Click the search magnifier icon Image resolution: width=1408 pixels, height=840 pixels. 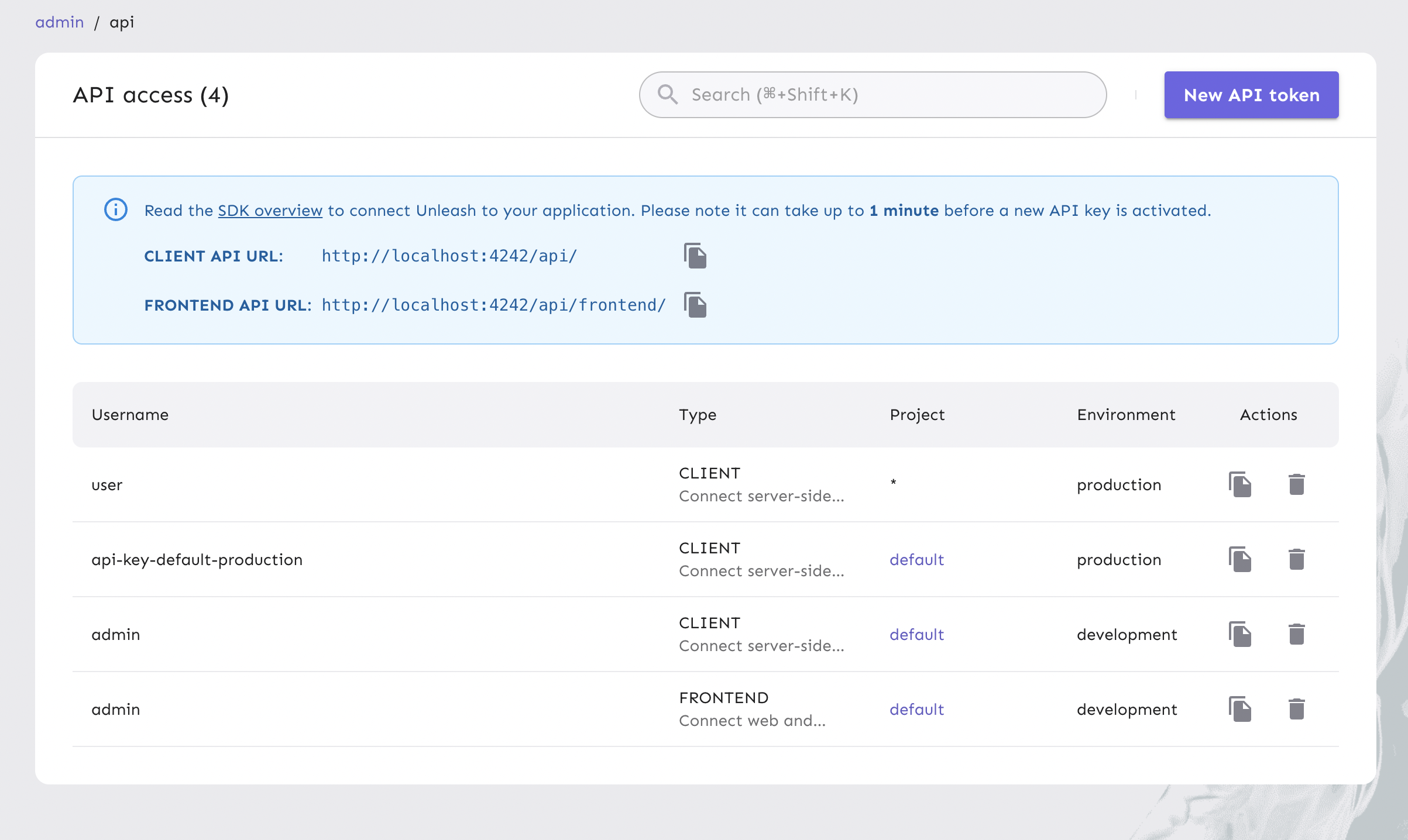pyautogui.click(x=667, y=95)
